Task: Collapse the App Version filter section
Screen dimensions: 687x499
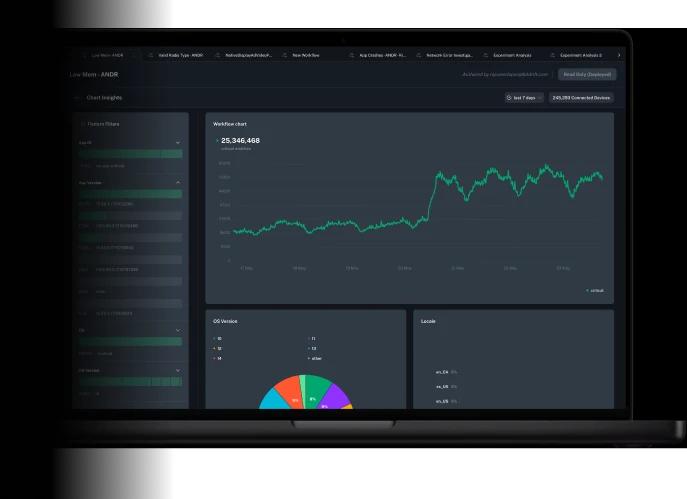Action: click(177, 183)
